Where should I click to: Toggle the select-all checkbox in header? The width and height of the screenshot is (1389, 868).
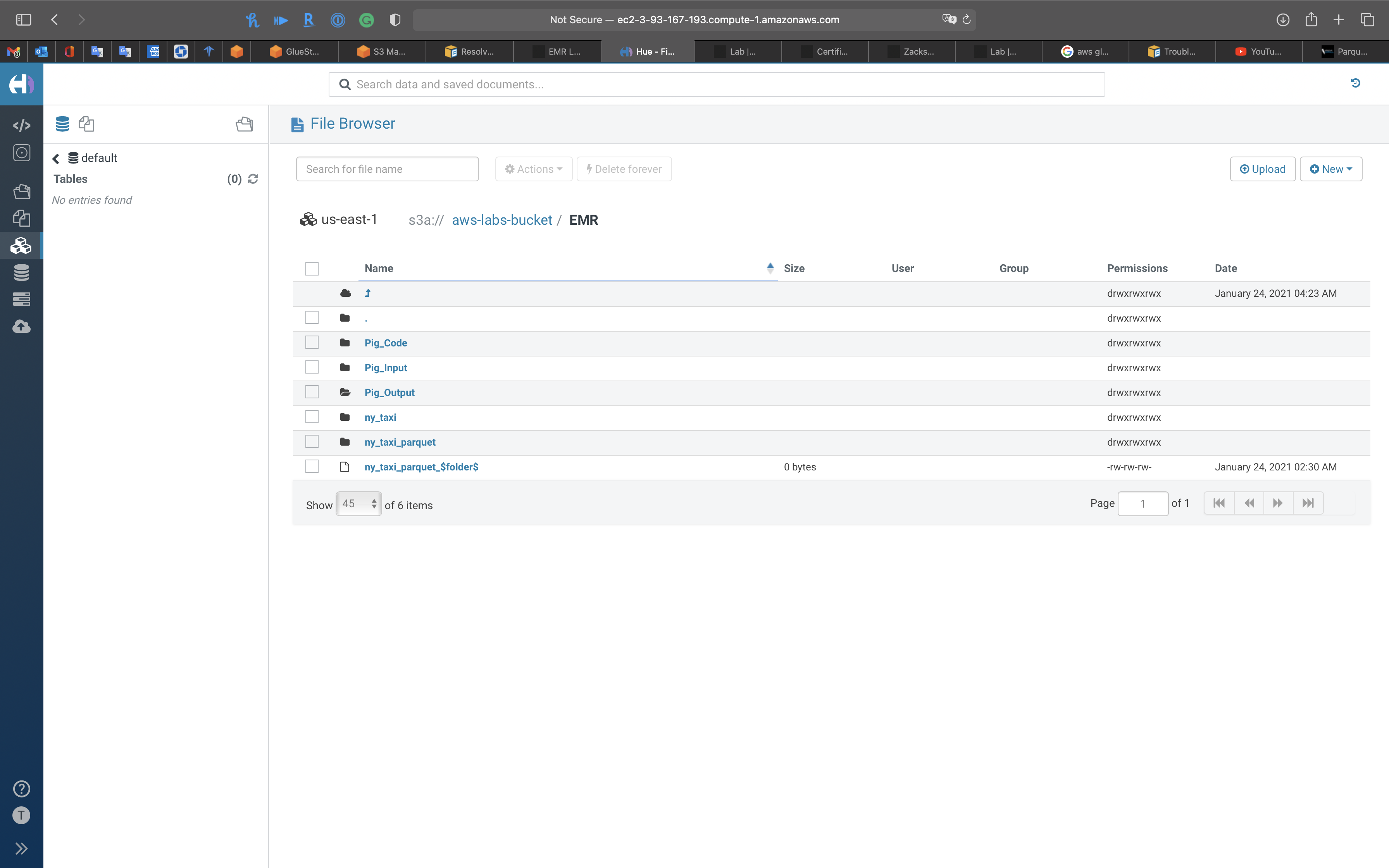pos(312,269)
